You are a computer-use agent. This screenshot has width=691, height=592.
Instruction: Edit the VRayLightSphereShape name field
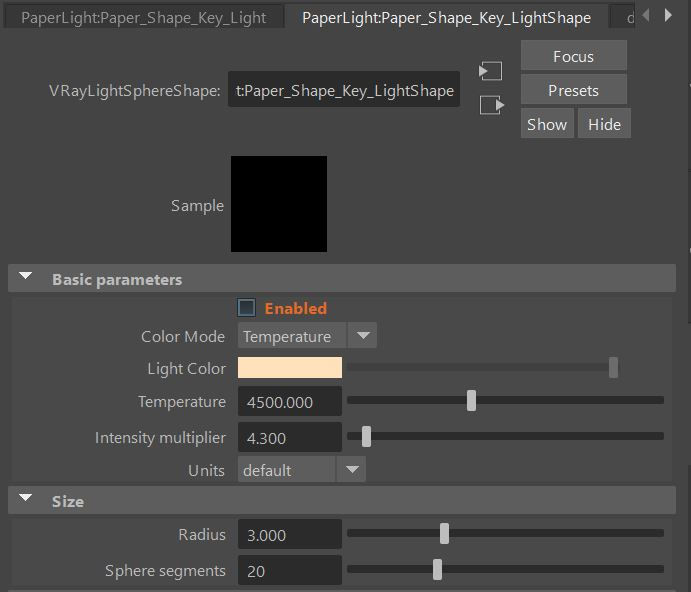click(x=344, y=90)
